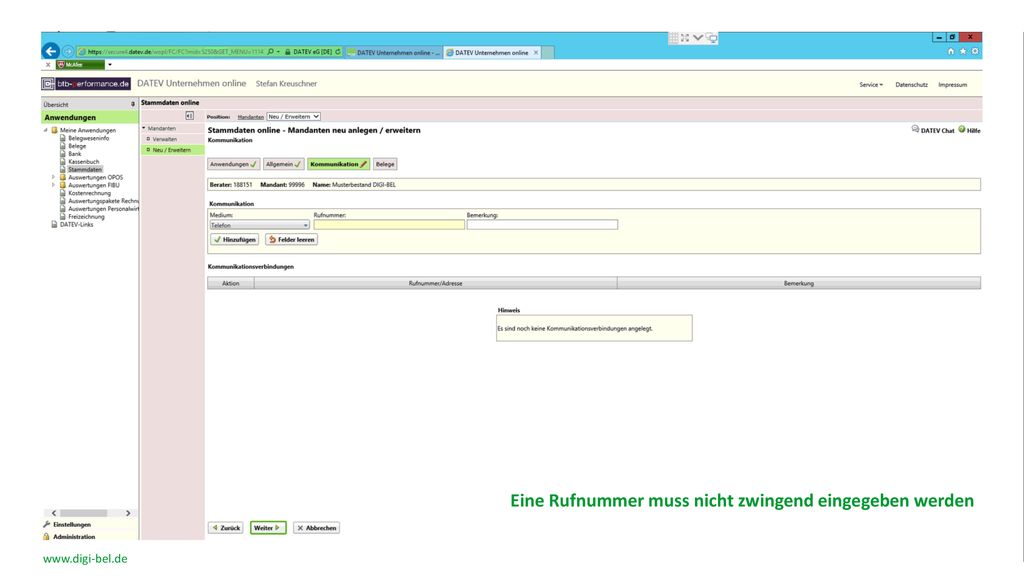The width and height of the screenshot is (1024, 576).
Task: Open Kassenbuch in the application tree
Action: [84, 162]
